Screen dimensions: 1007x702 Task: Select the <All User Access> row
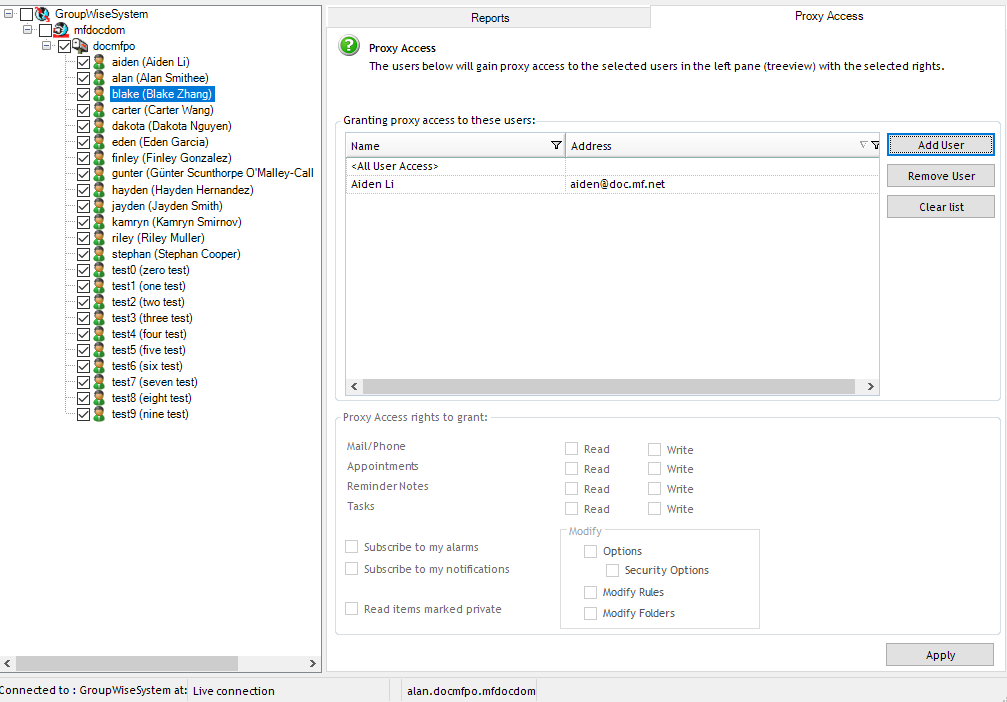point(612,166)
